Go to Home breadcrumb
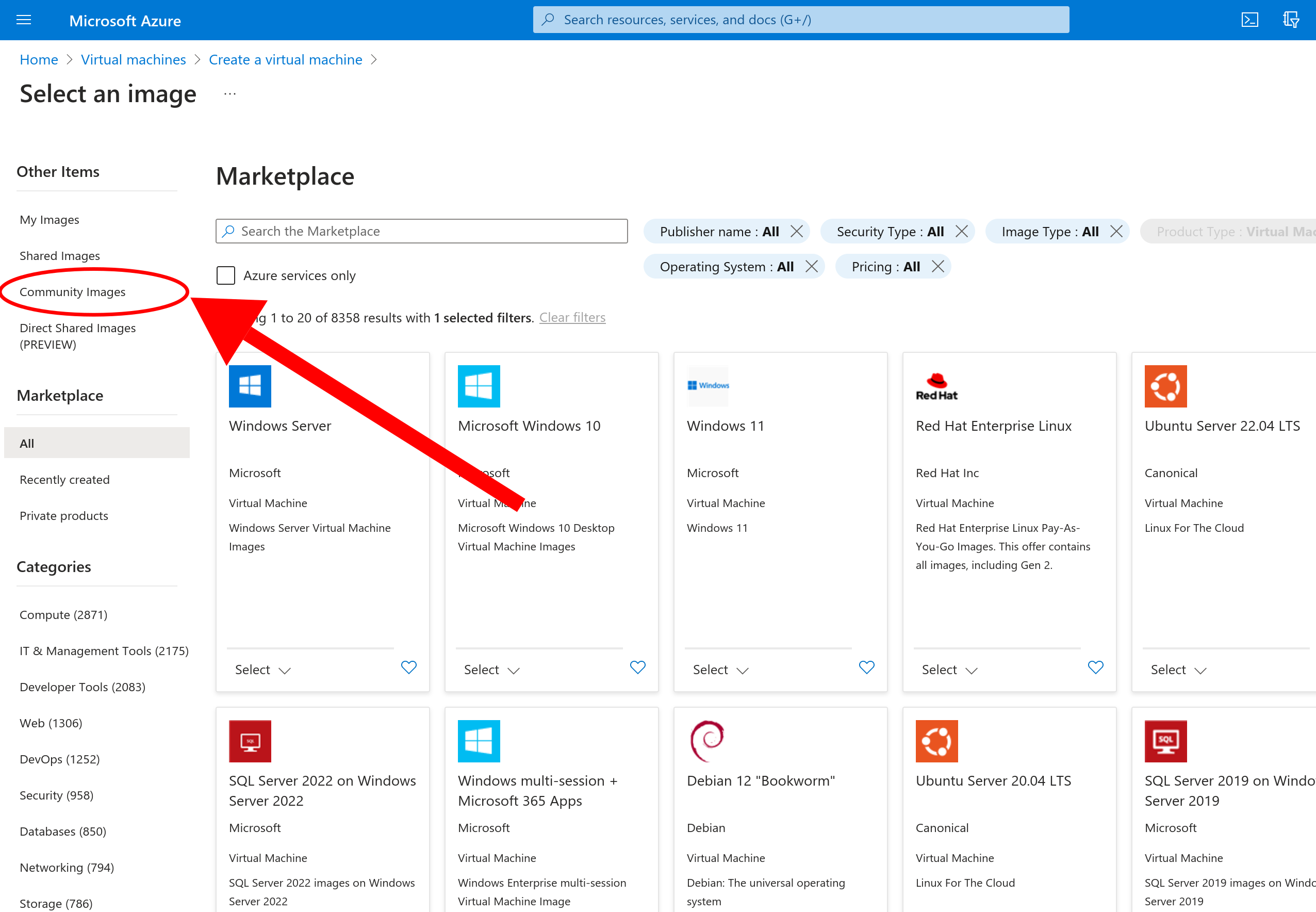The height and width of the screenshot is (912, 1316). [39, 59]
